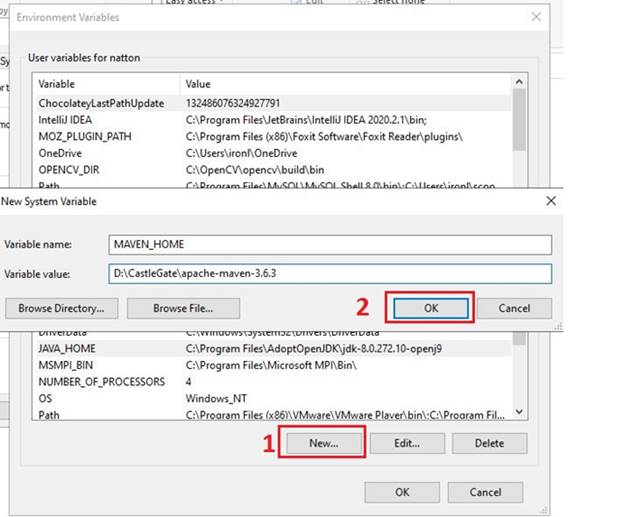Image resolution: width=624 pixels, height=517 pixels.
Task: Click the C:\Users\ironl\OneDrive value cell
Action: (241, 153)
